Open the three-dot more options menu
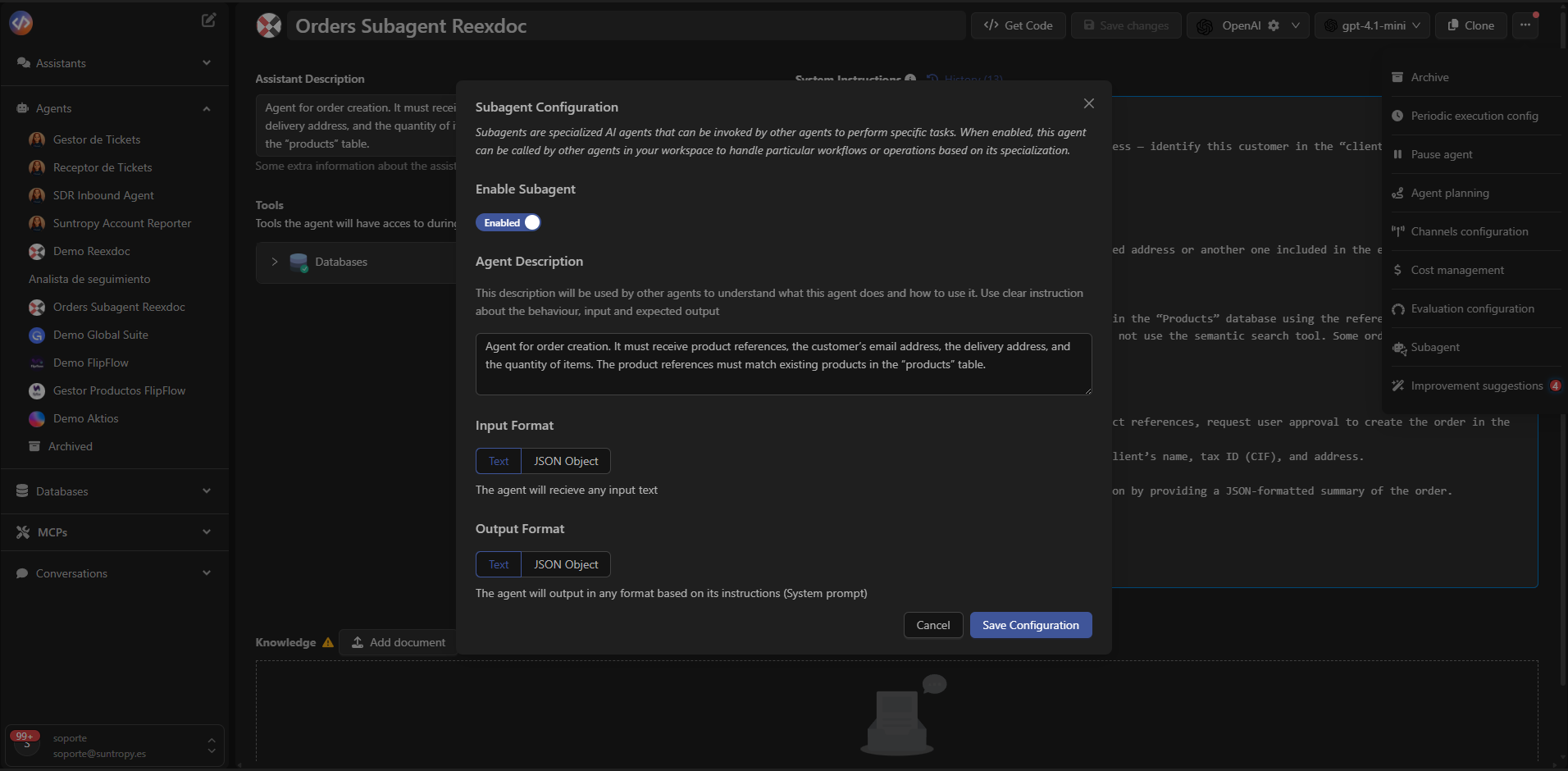The width and height of the screenshot is (1568, 771). pos(1525,25)
